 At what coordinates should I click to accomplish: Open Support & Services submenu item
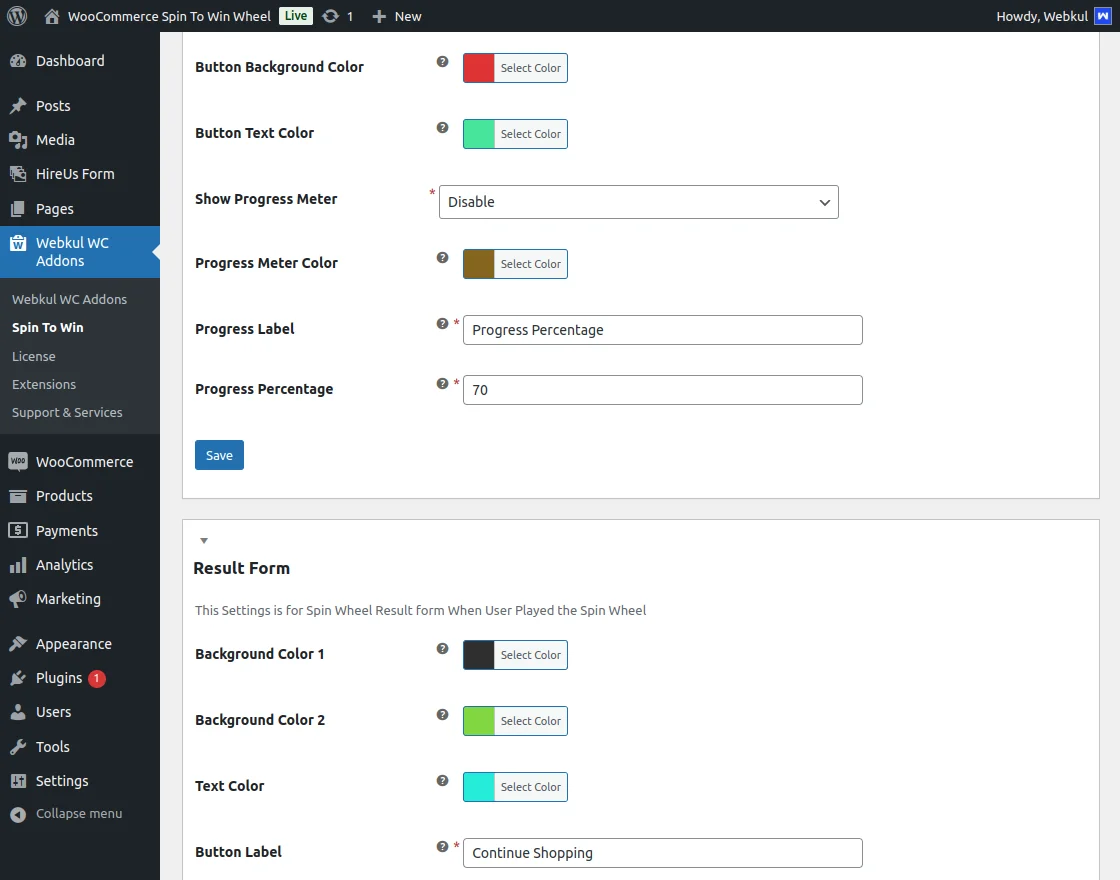[x=67, y=412]
